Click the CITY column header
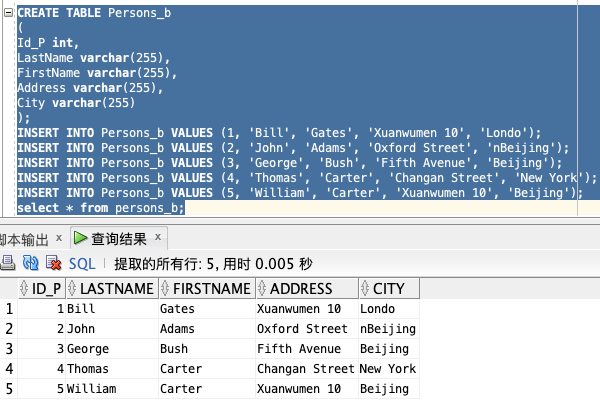 (x=389, y=289)
